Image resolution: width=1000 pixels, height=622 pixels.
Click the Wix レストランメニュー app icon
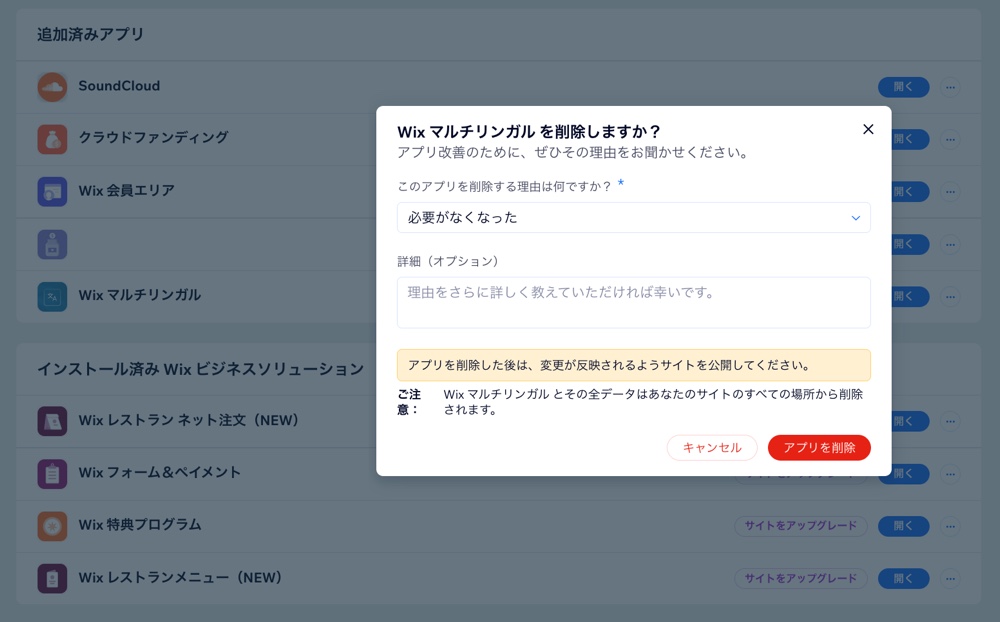click(x=52, y=578)
